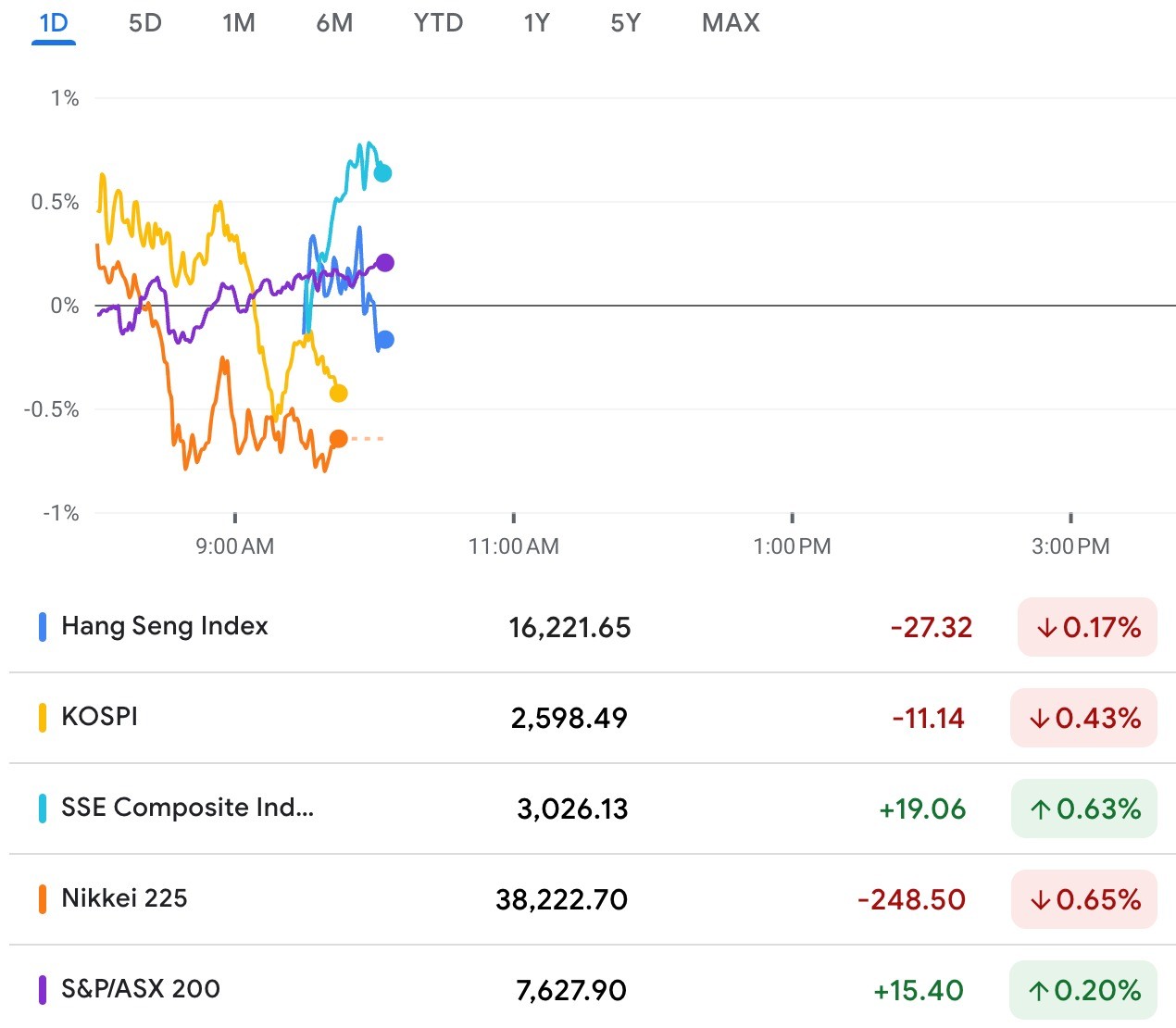The width and height of the screenshot is (1176, 1028).
Task: Click the 0% y-axis label
Action: tap(65, 306)
